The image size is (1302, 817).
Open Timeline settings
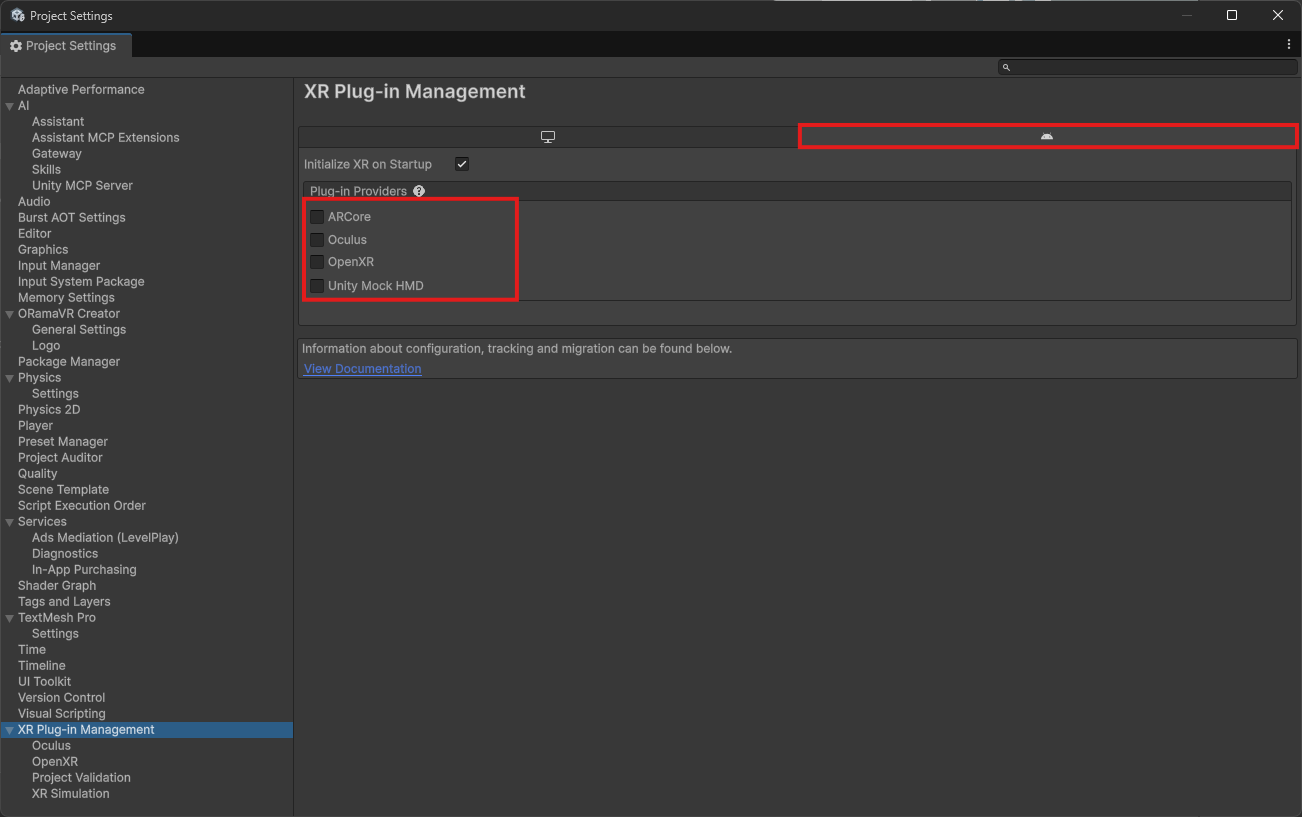tap(42, 666)
